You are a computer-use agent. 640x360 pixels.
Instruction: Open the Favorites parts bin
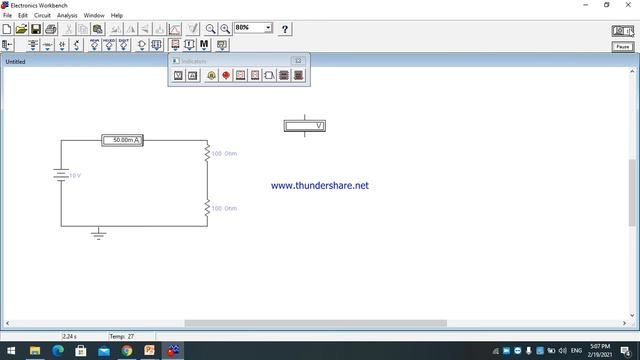pyautogui.click(x=7, y=45)
